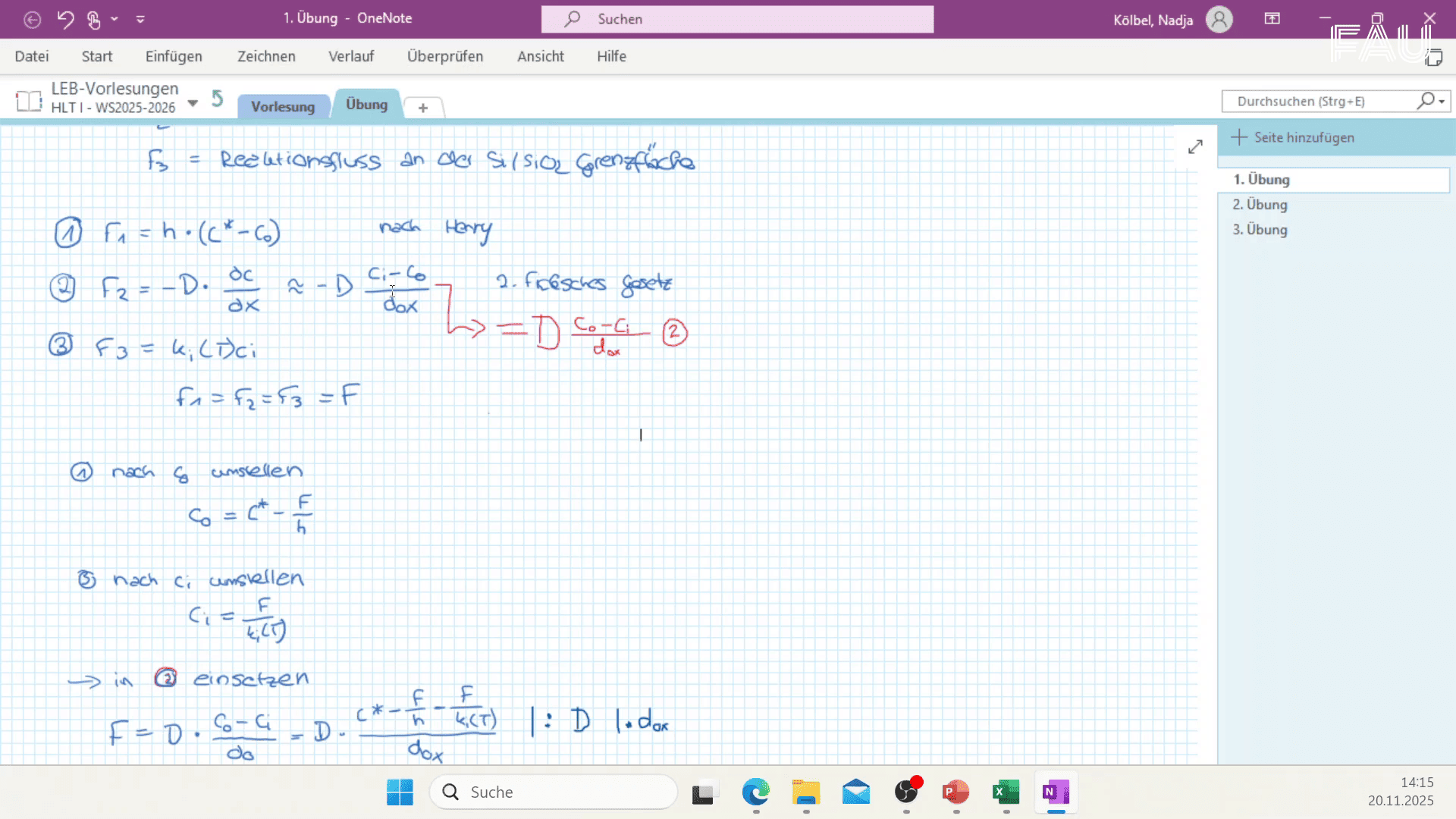Select the Back navigation arrow
Viewport: 1456px width, 819px height.
[32, 19]
